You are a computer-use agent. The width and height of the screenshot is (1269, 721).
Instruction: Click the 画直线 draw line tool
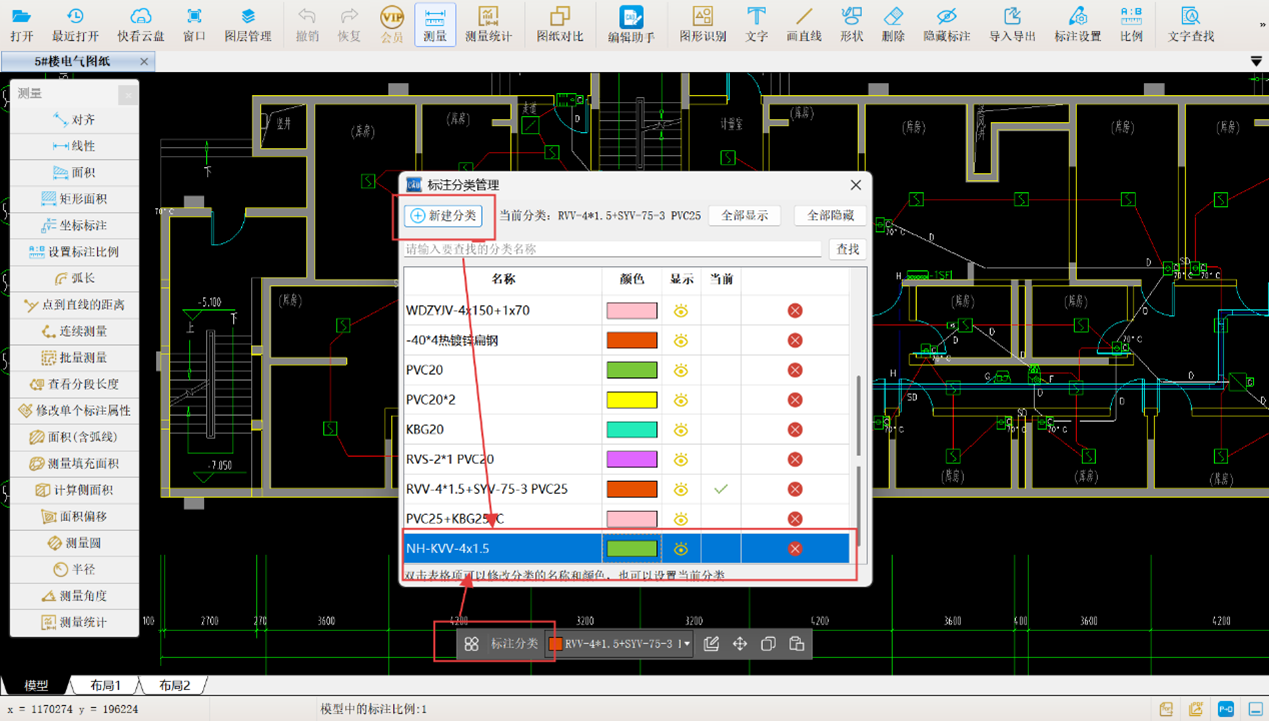(803, 24)
